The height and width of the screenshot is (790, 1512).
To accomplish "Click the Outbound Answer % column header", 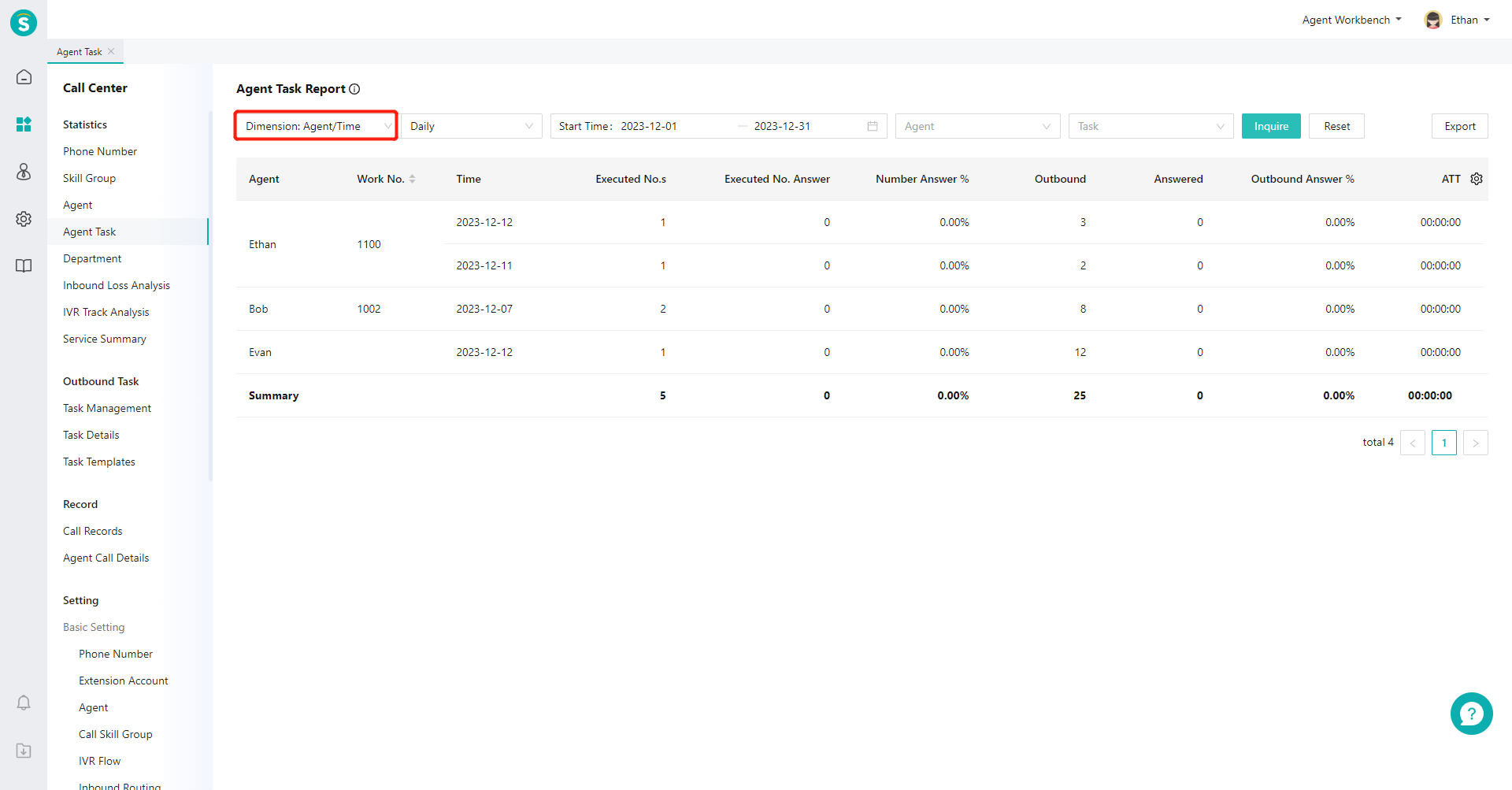I will point(1303,179).
